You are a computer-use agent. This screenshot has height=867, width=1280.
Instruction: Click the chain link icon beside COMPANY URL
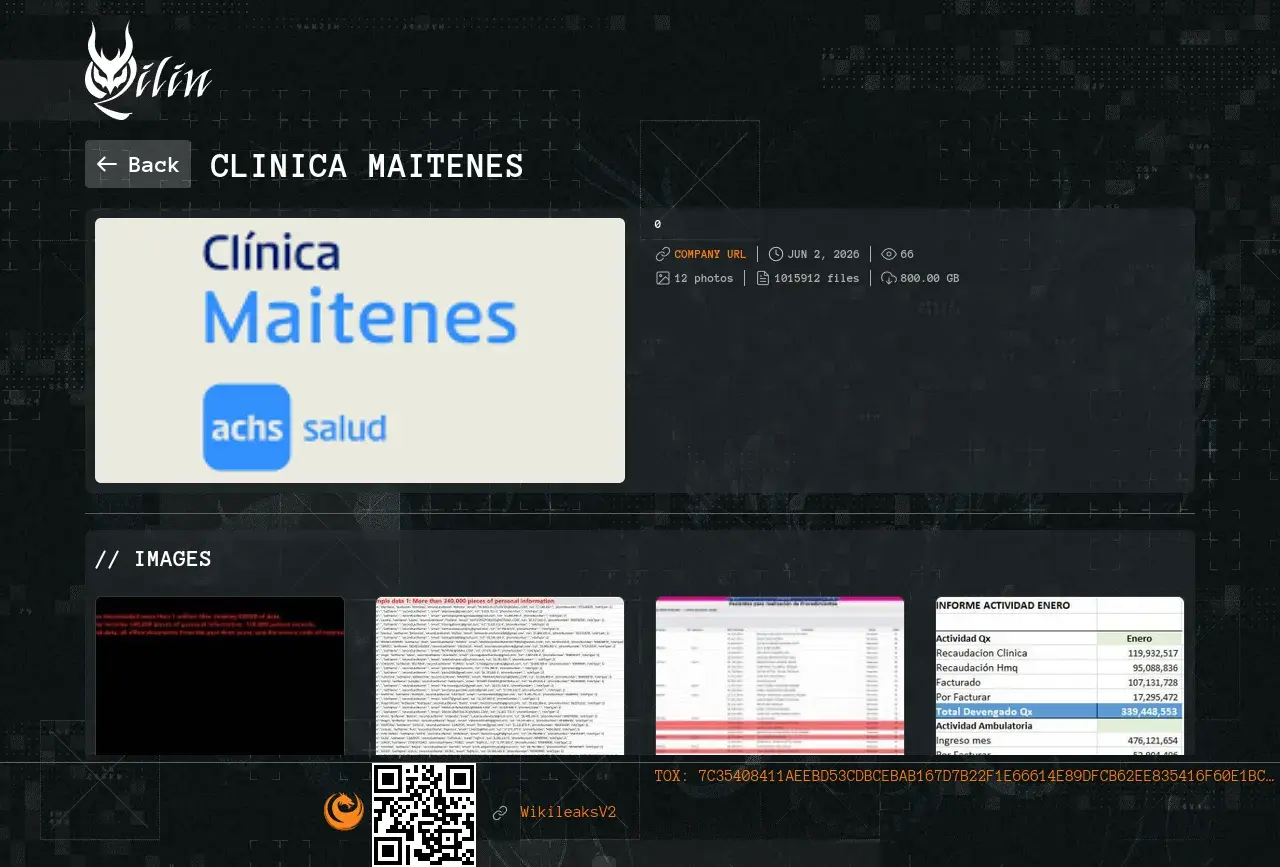pyautogui.click(x=663, y=254)
